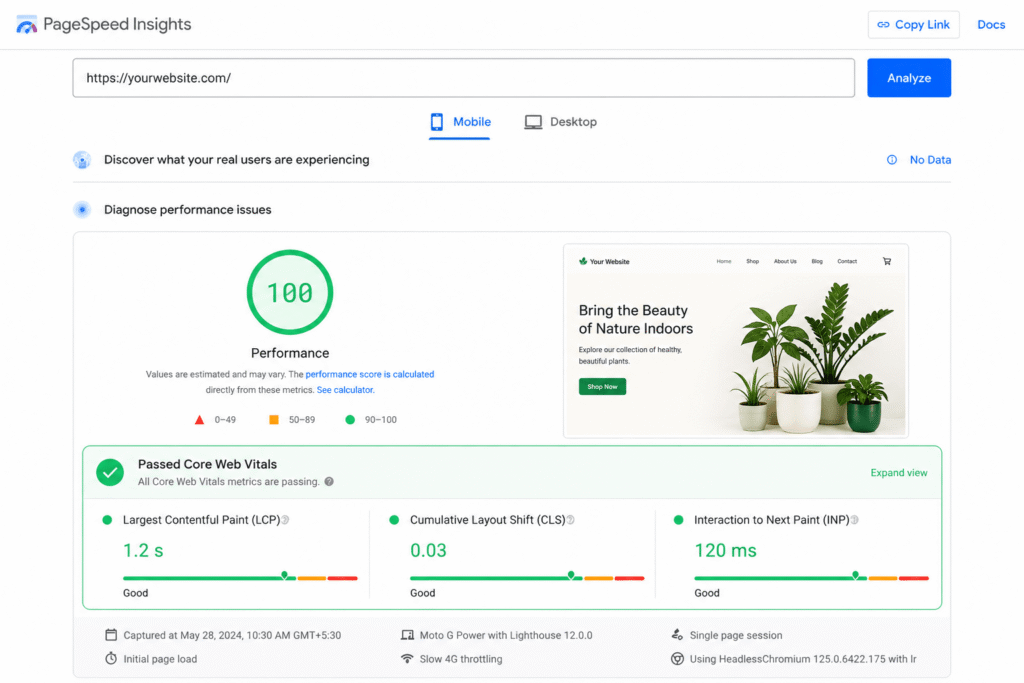
Task: Click the Mobile phone icon
Action: coord(437,122)
